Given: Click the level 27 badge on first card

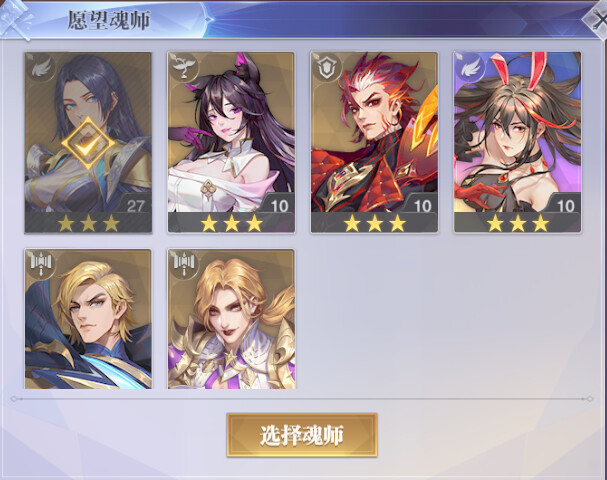Looking at the screenshot, I should tap(135, 206).
